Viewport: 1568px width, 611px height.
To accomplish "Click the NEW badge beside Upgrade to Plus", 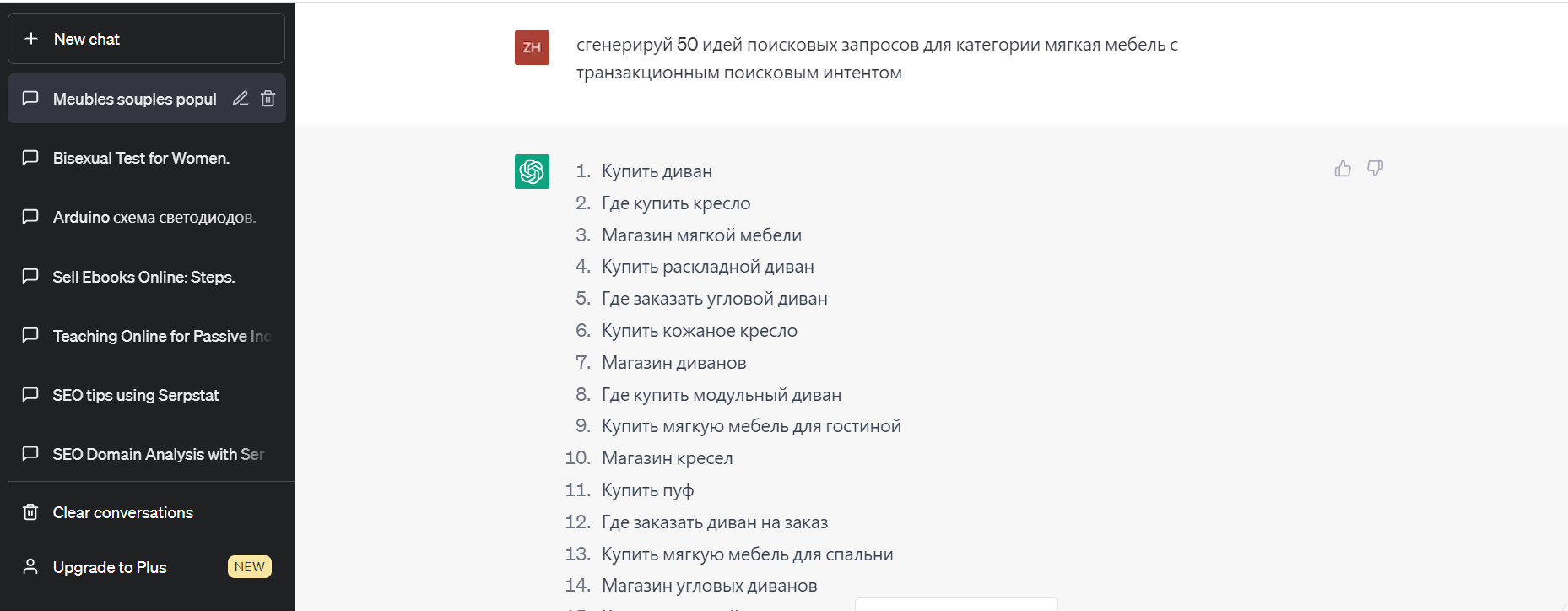I will [x=249, y=566].
